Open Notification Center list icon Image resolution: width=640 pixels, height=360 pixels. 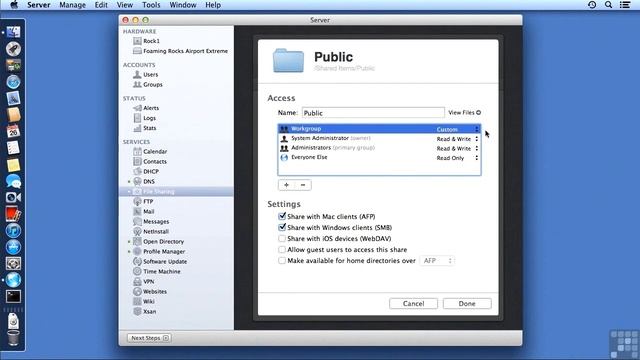[x=625, y=5]
